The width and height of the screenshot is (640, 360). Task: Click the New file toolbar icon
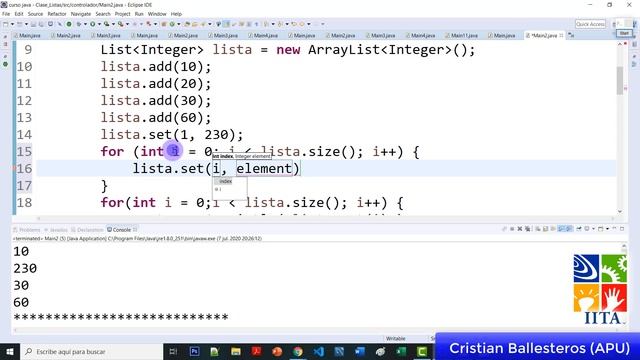5,24
